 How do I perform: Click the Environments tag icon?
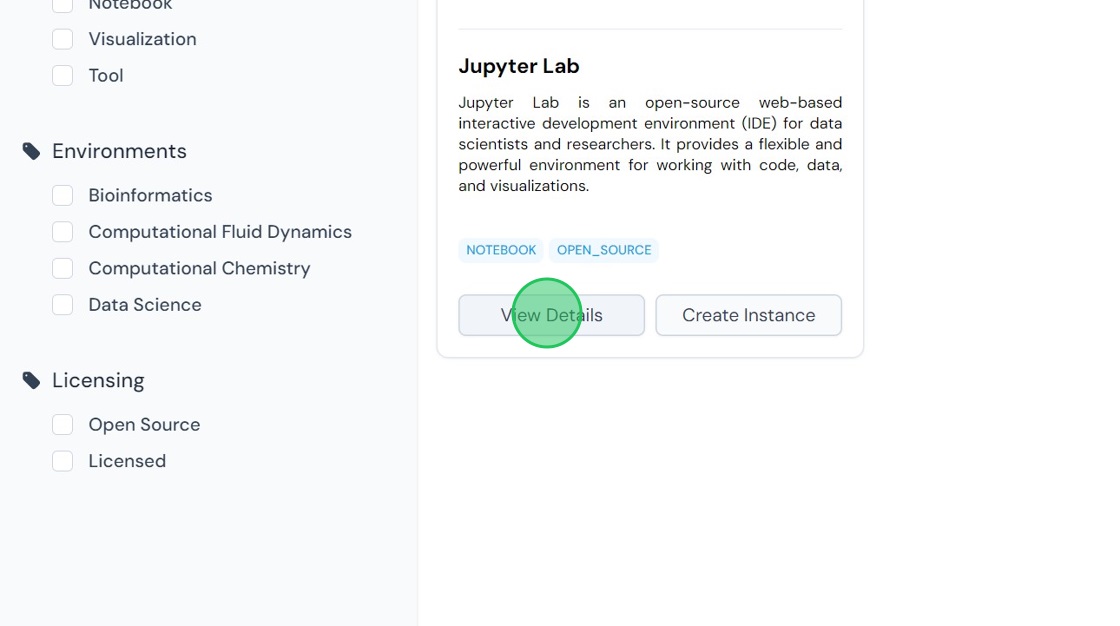(x=31, y=151)
